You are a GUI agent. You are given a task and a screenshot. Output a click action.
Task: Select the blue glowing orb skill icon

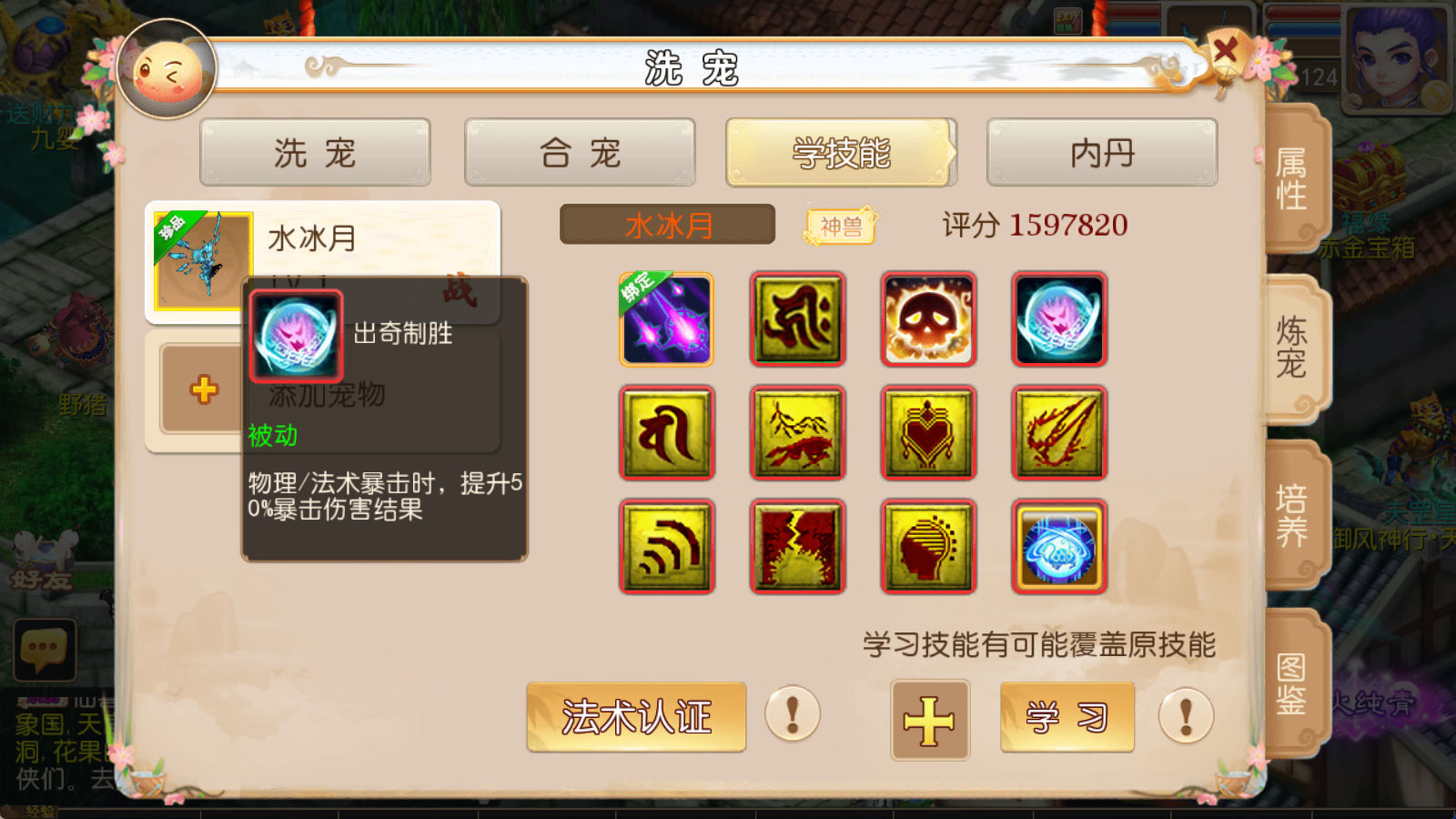tap(1059, 547)
